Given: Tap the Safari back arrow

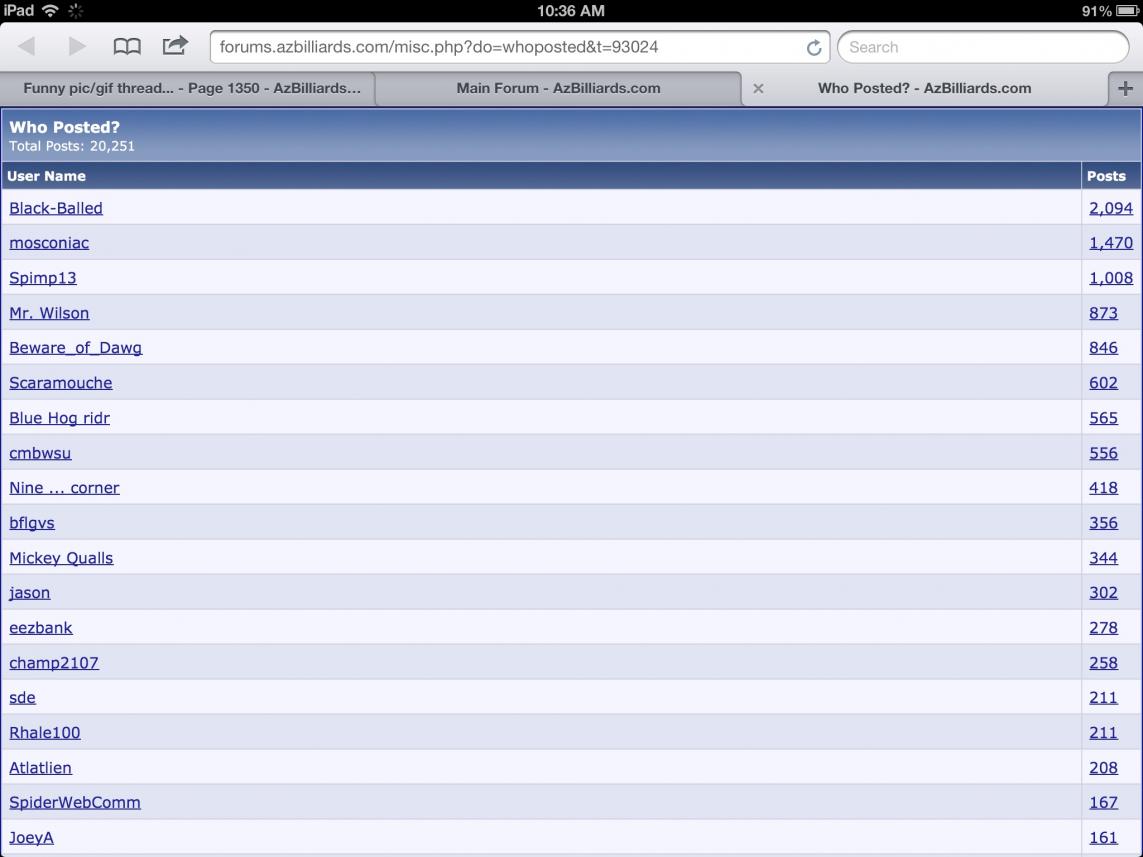Looking at the screenshot, I should (27, 47).
